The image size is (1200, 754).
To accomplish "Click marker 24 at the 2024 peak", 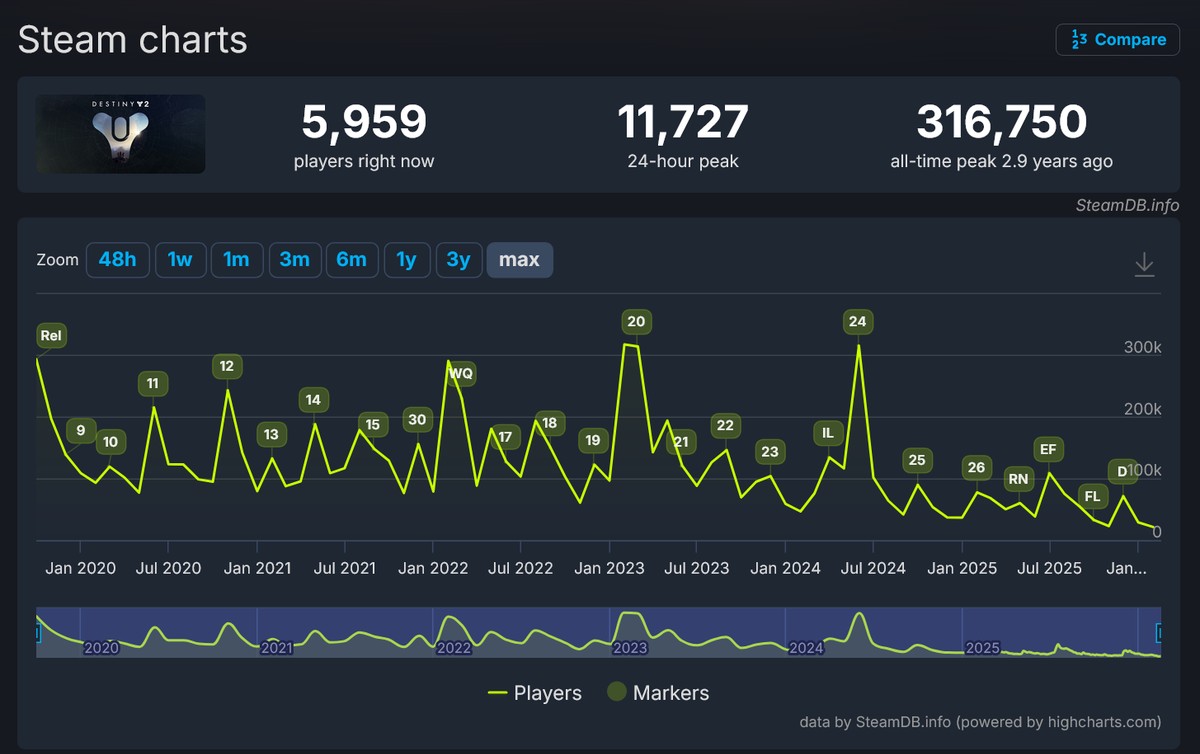I will (857, 322).
